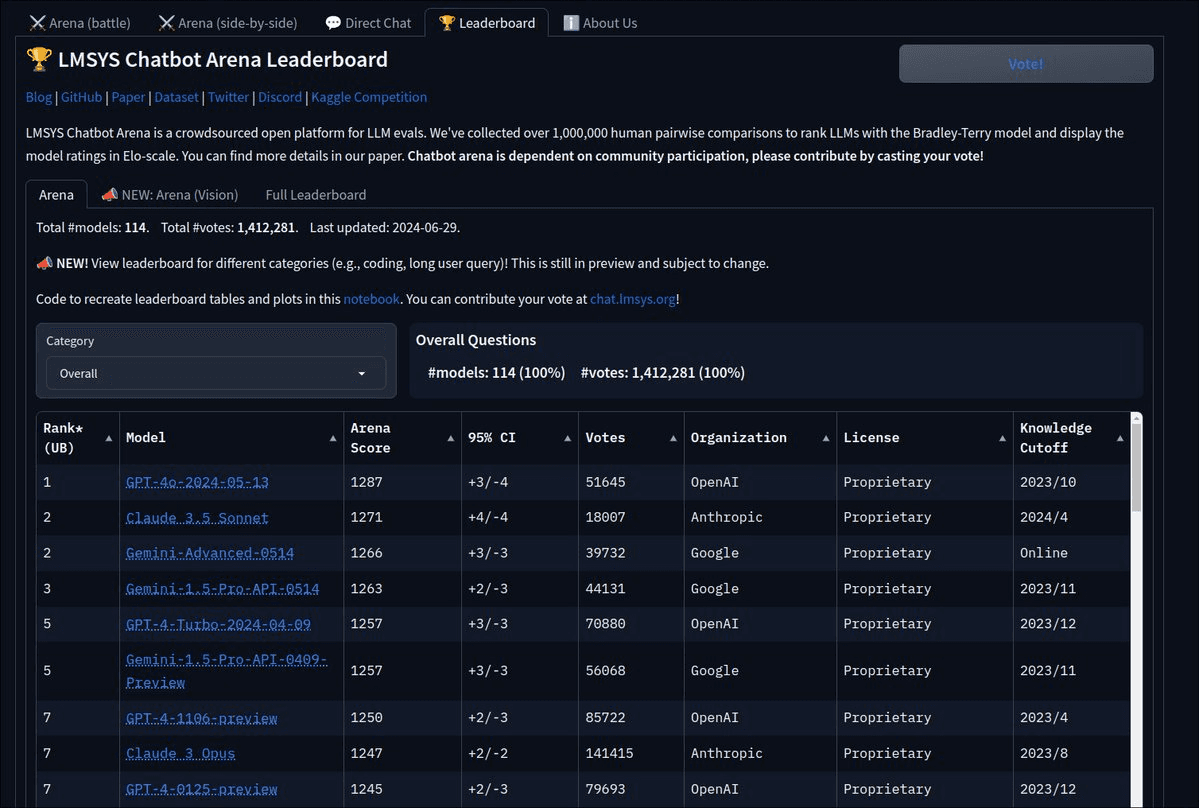Open the Arena (battle) tab
1199x808 pixels.
click(80, 23)
